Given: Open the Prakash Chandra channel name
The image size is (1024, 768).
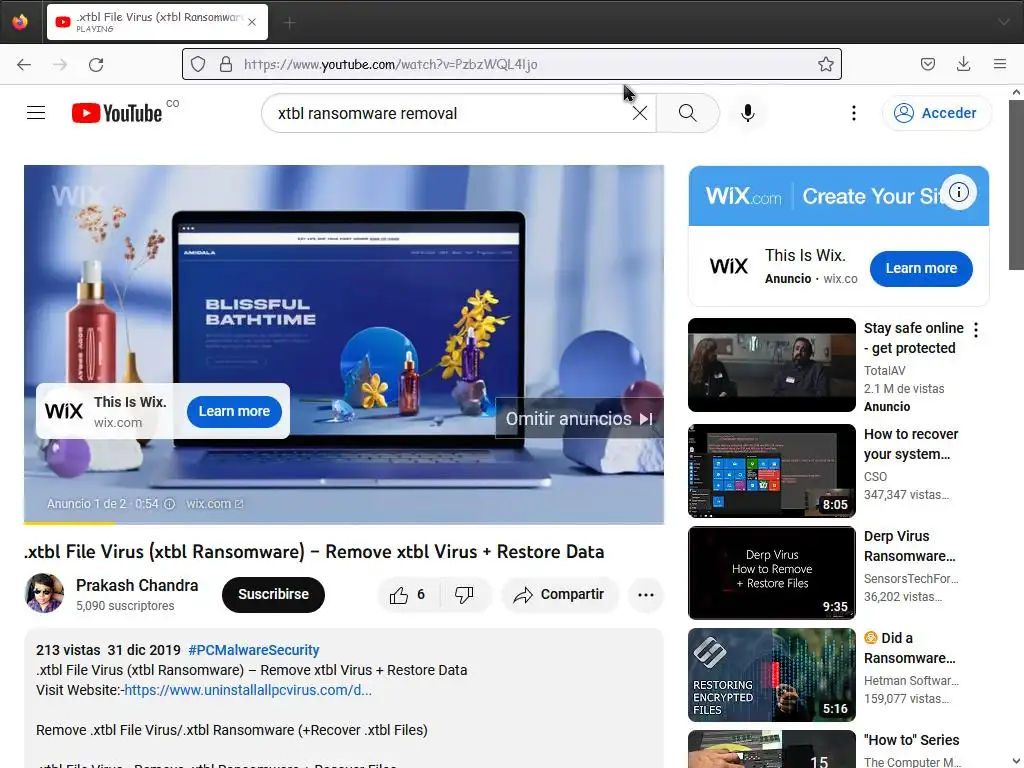Looking at the screenshot, I should click(137, 585).
